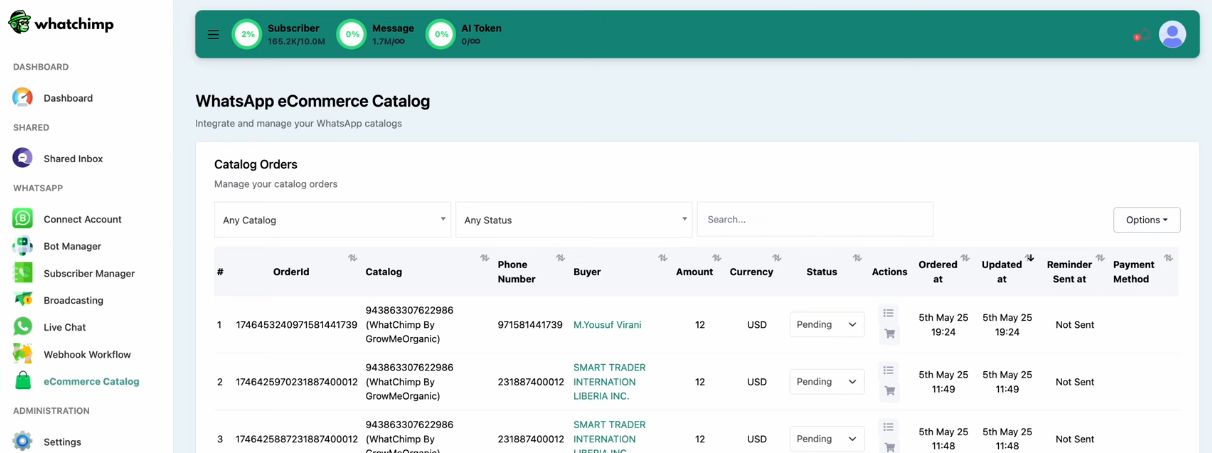
Task: Open Shared Inbox menu item
Action: pos(73,158)
